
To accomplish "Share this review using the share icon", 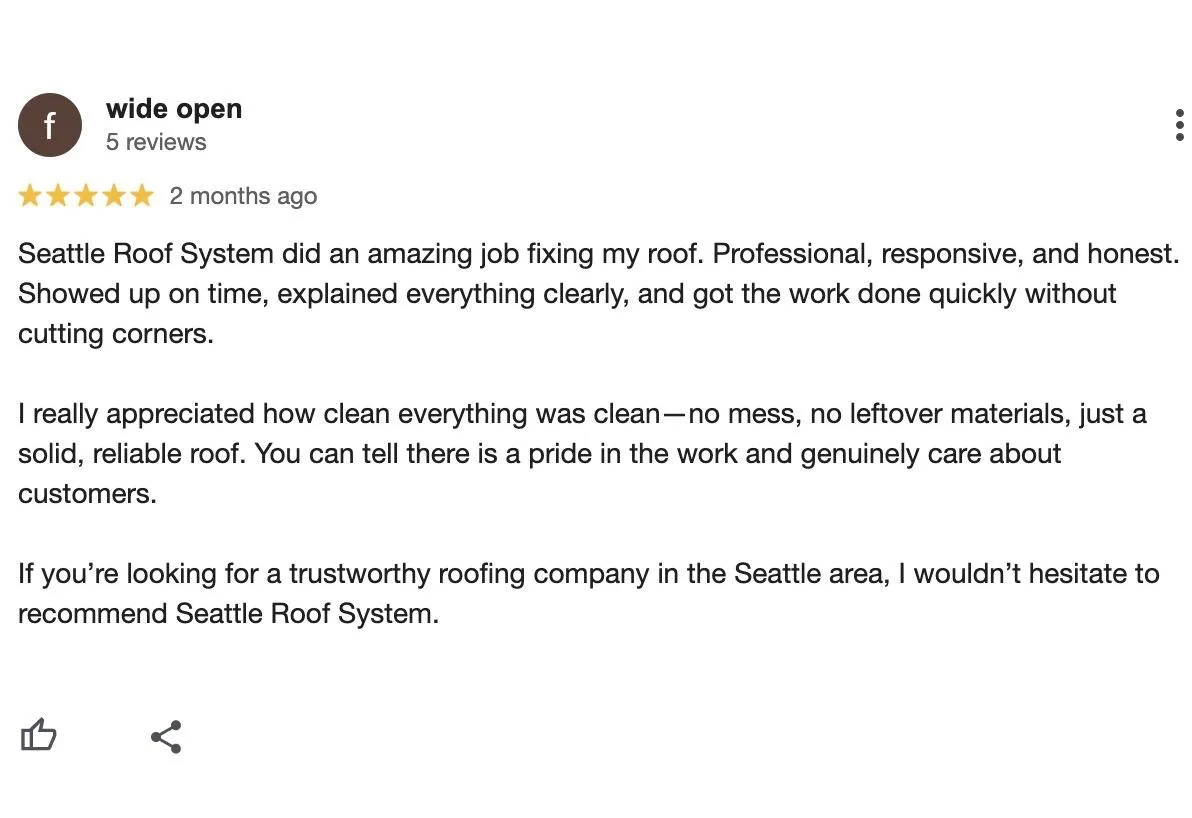I will click(166, 737).
